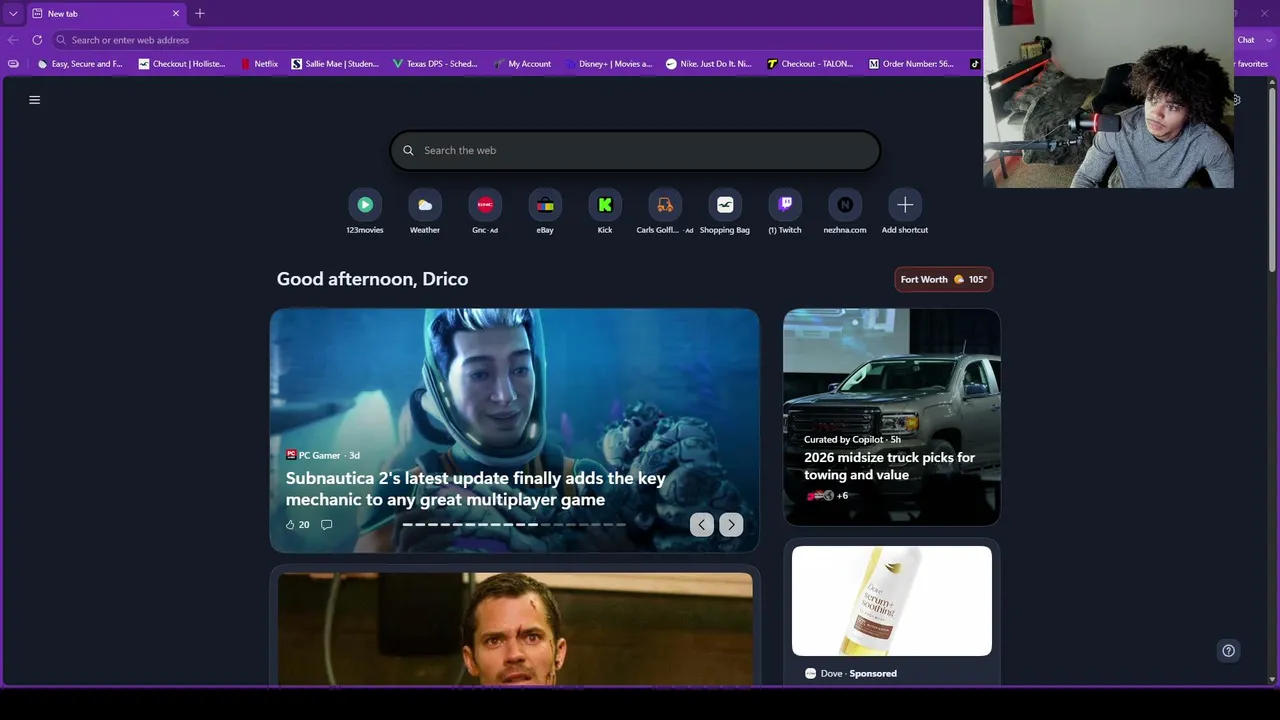1280x720 pixels.
Task: Refresh the page with the reload icon
Action: click(x=37, y=40)
